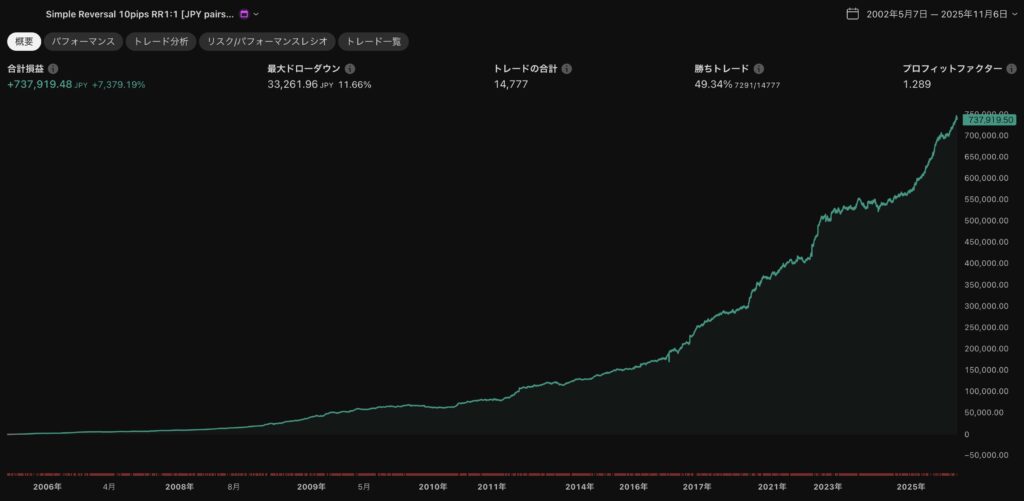Click the info icon beside 勝ちトレード

pyautogui.click(x=759, y=69)
